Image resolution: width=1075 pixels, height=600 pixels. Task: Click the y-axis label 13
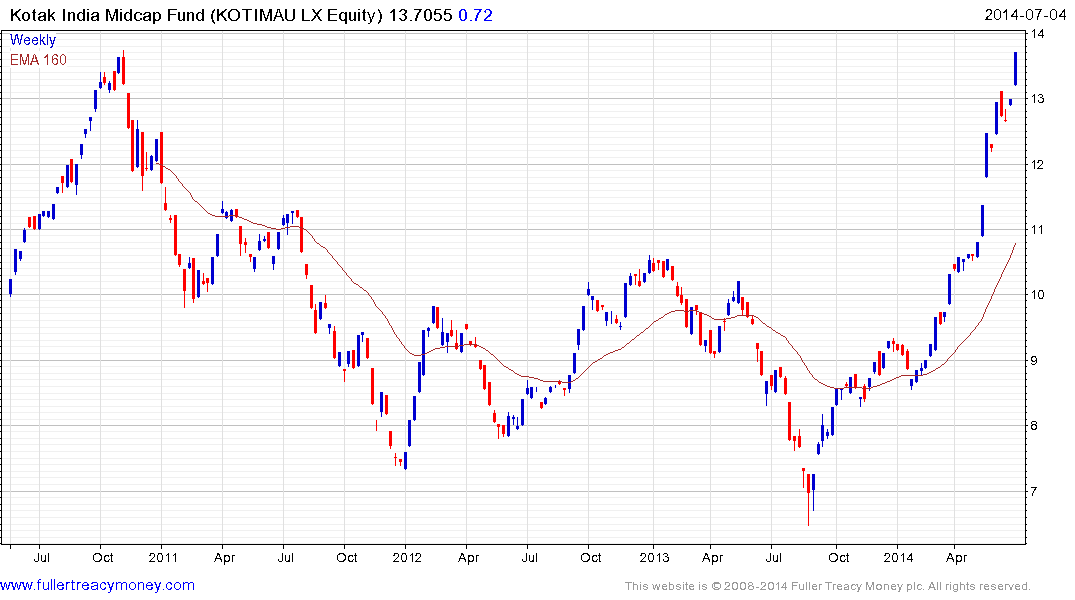(1038, 99)
